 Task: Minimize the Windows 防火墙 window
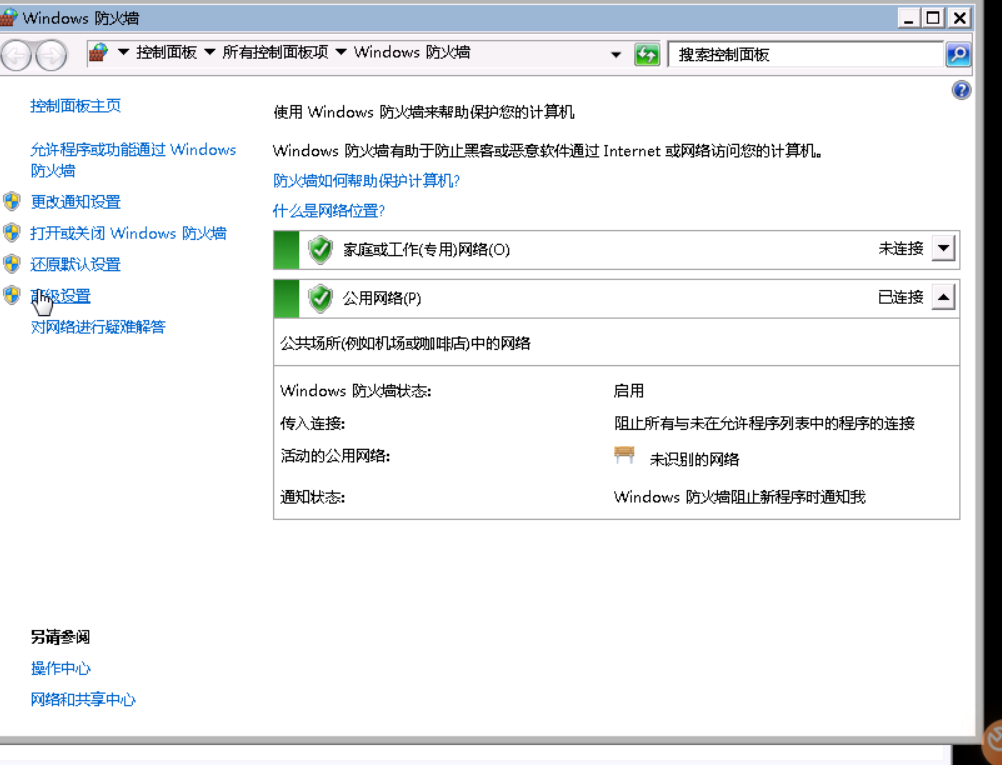coord(909,18)
